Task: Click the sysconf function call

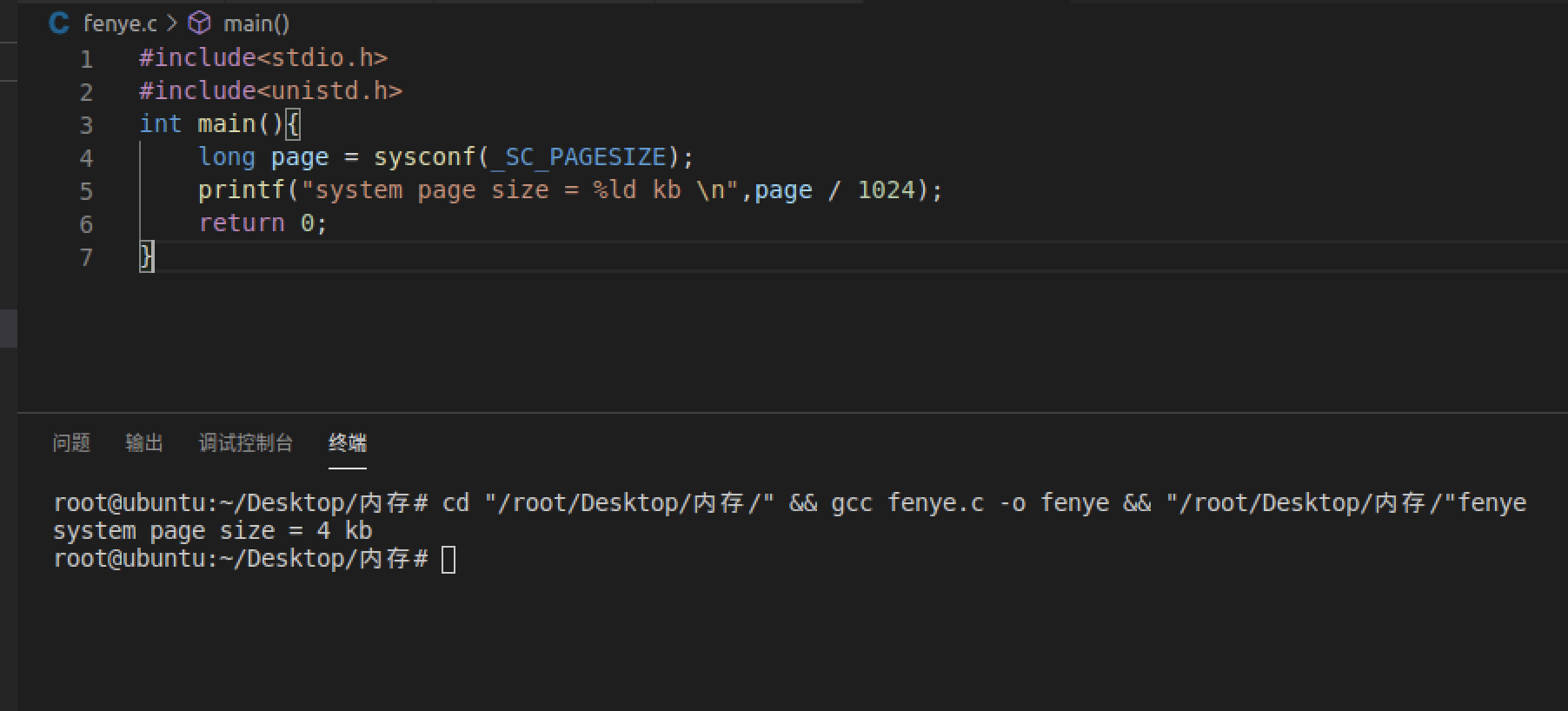Action: pos(424,157)
